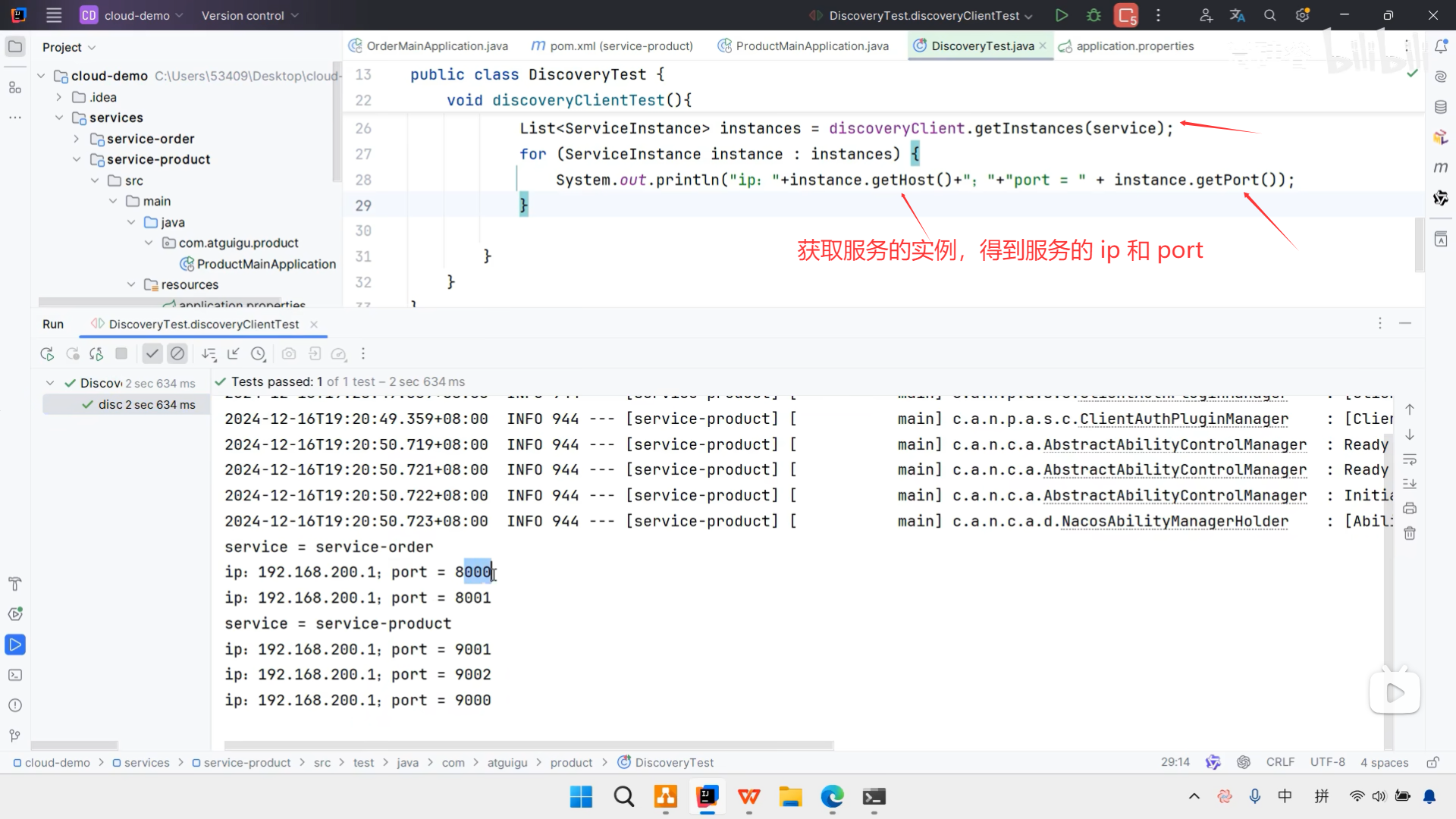The image size is (1456, 819).
Task: Expand the service-order module folder
Action: [x=76, y=139]
